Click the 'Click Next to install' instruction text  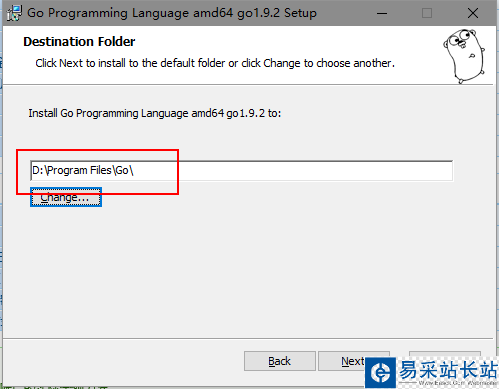pyautogui.click(x=215, y=63)
